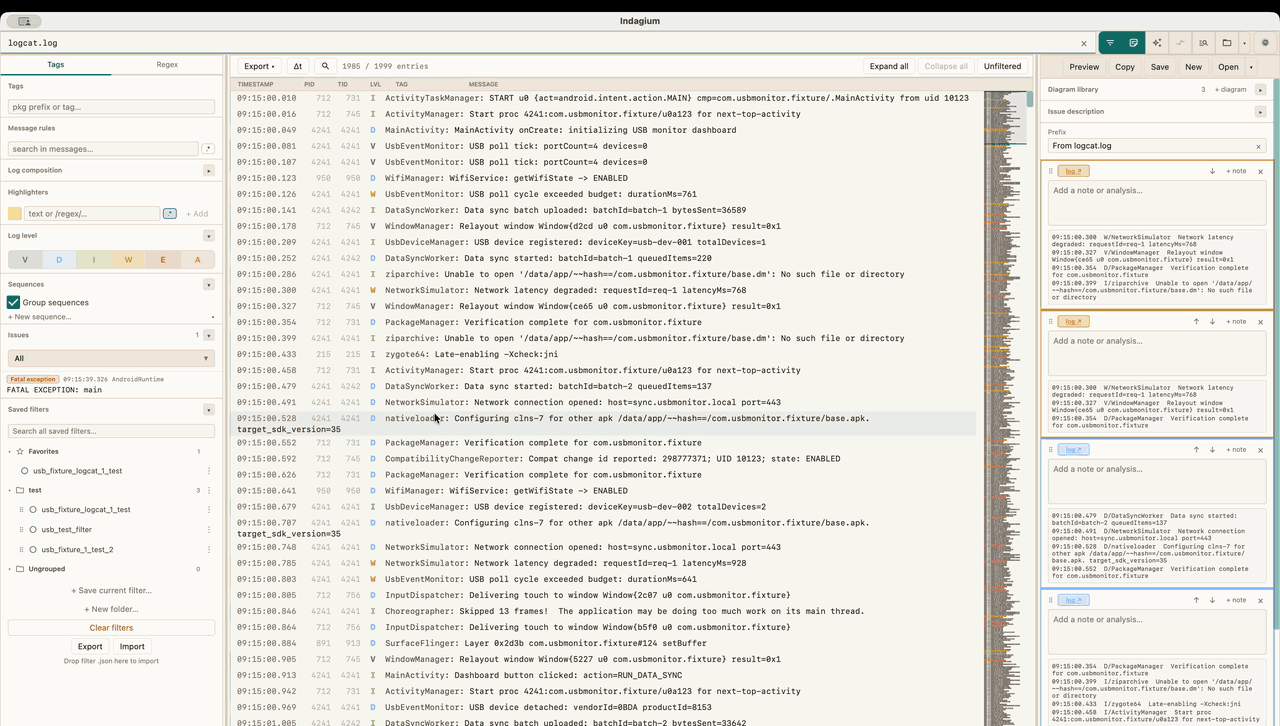Collapse the Saved filters section
1280x726 pixels.
click(209, 410)
